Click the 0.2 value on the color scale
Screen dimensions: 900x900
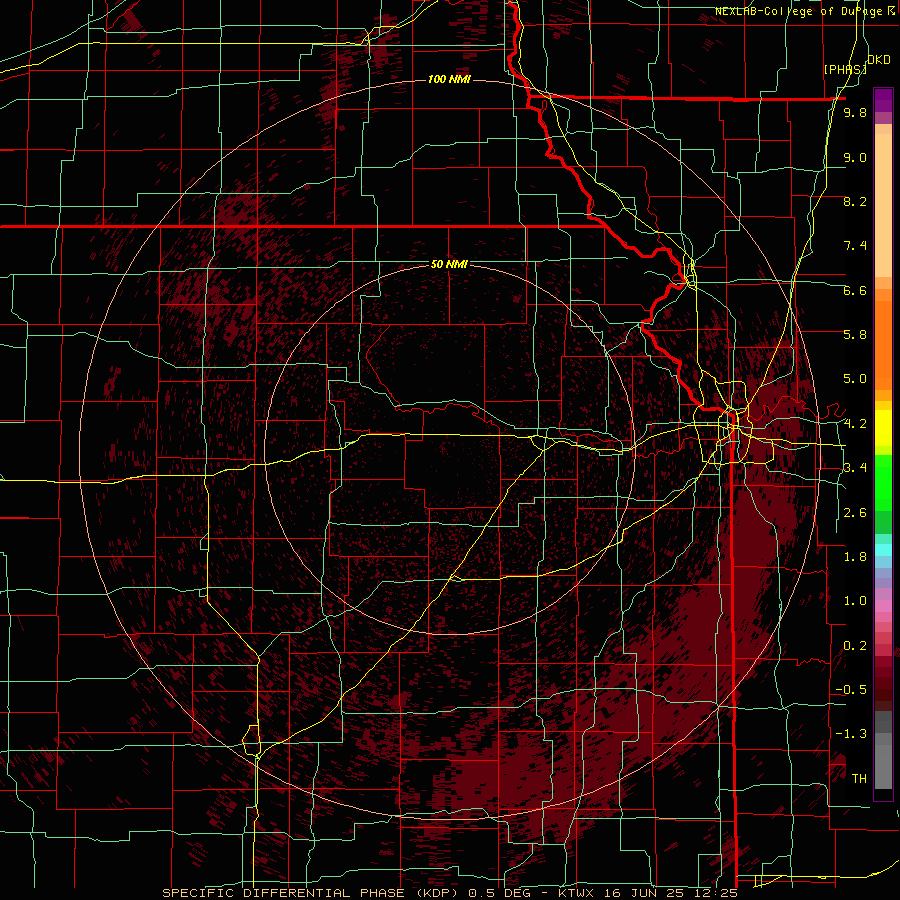point(855,646)
